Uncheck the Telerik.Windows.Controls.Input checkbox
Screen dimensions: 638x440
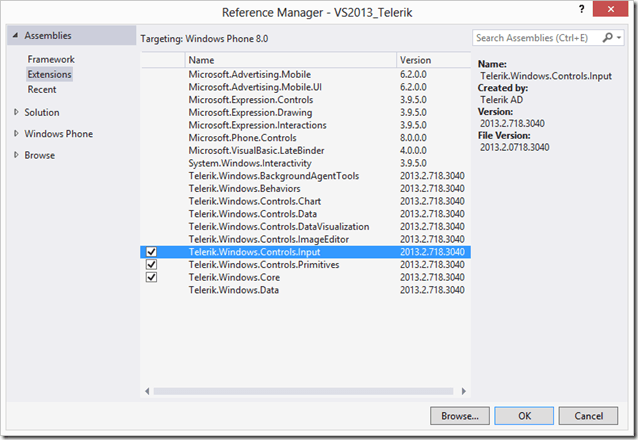[151, 252]
